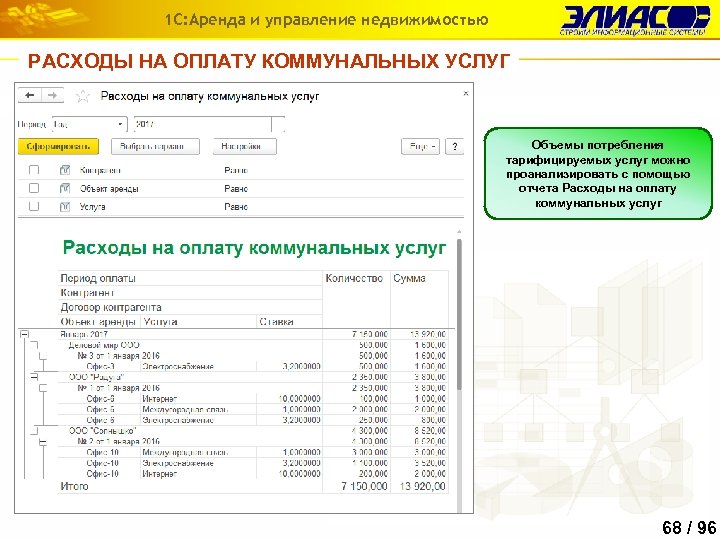The height and width of the screenshot is (540, 720).
Task: Open the Настройки button
Action: [245, 146]
